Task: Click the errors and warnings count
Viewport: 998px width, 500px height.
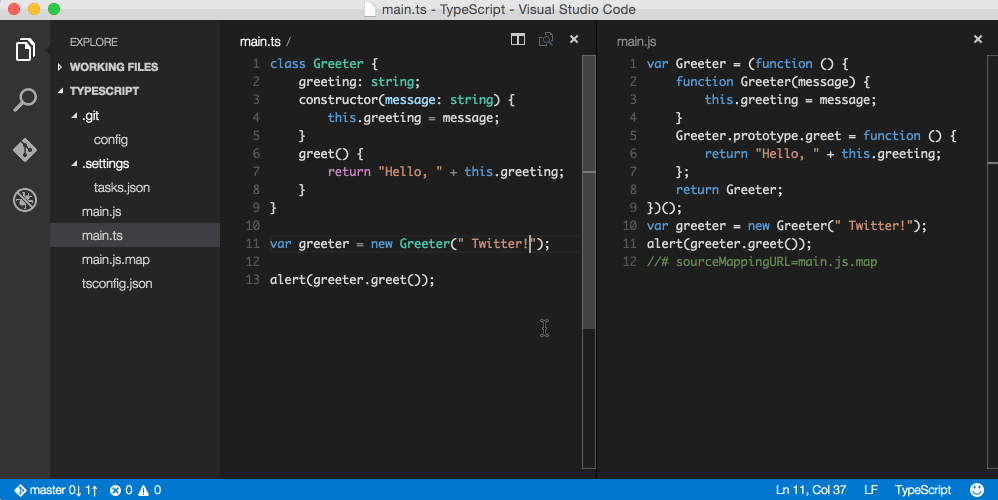Action: pos(135,490)
